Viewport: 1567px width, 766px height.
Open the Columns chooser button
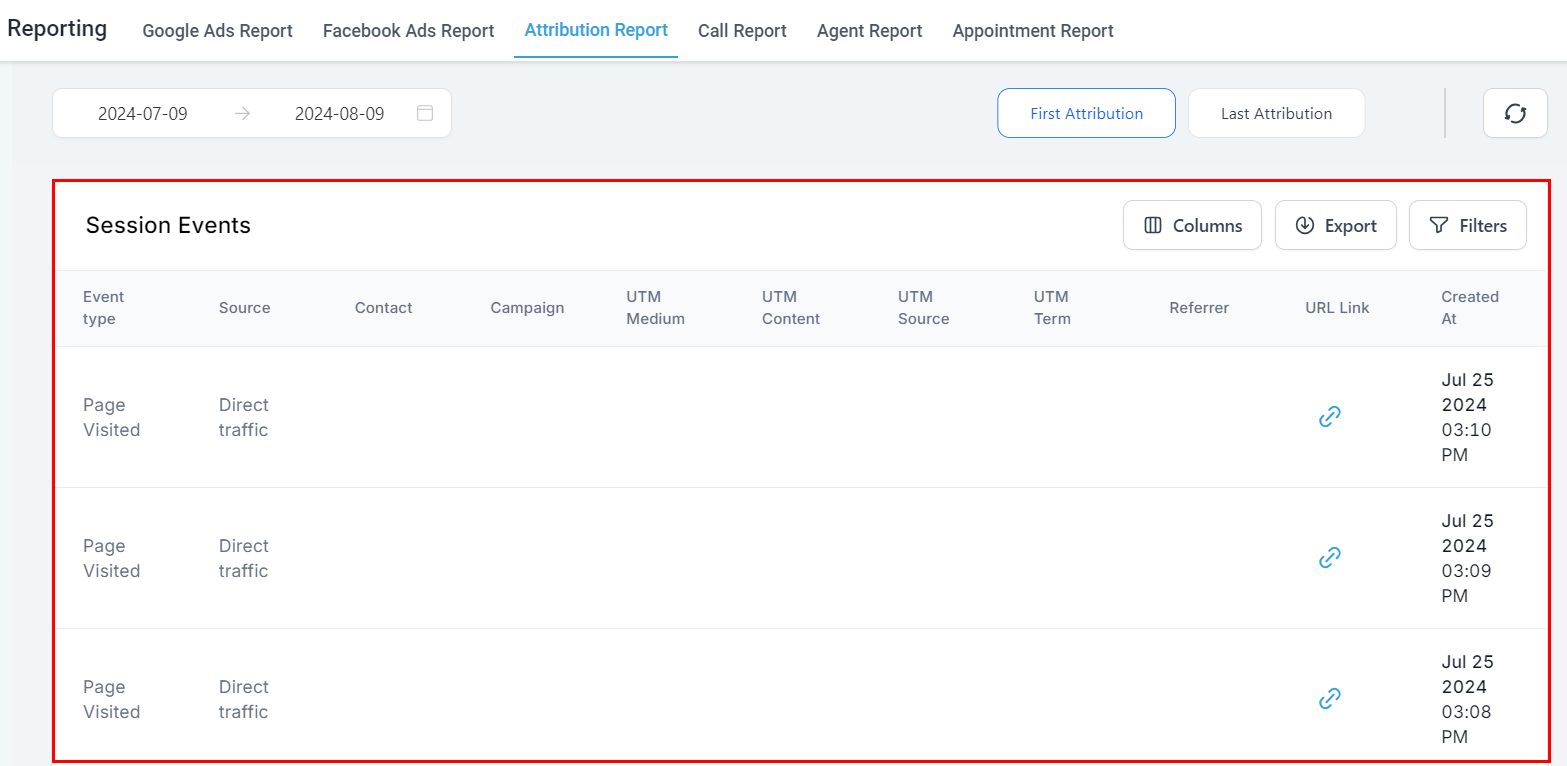[x=1192, y=226]
